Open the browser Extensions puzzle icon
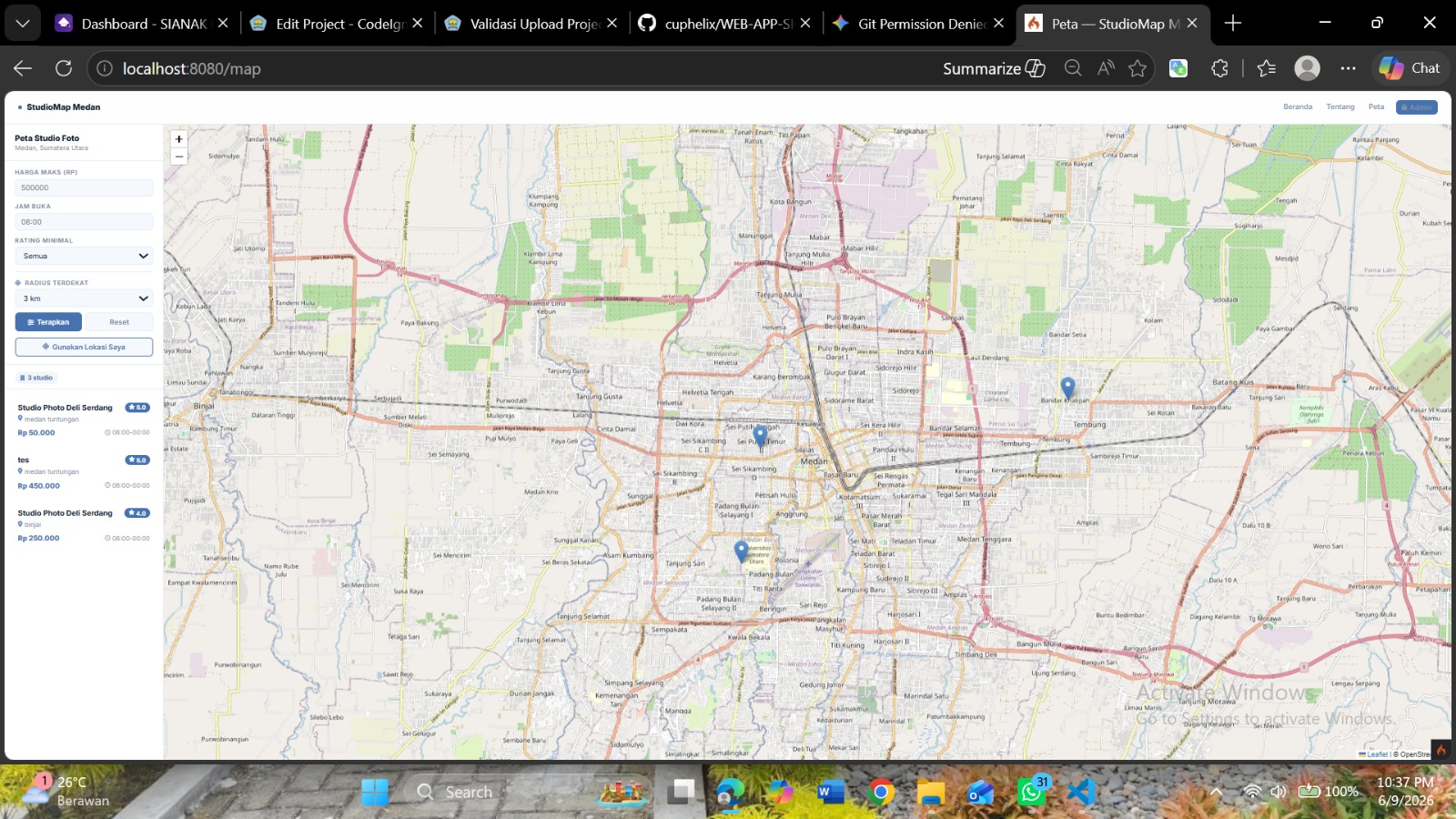The image size is (1456, 819). coord(1219,68)
